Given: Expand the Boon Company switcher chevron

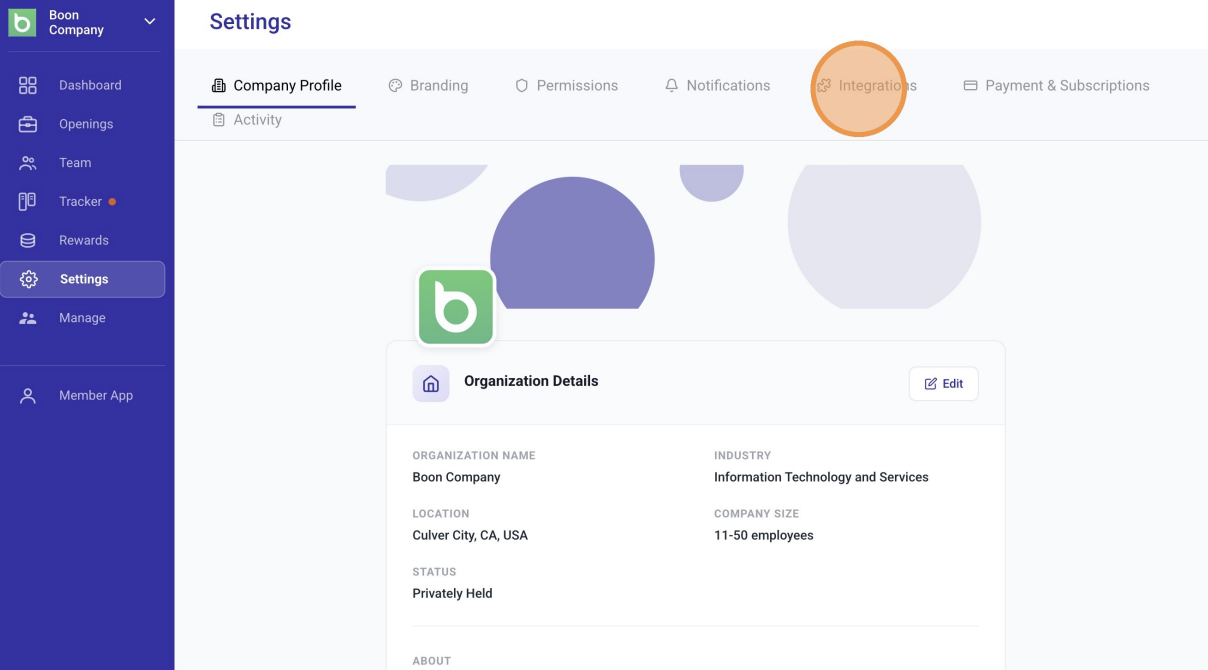Looking at the screenshot, I should coord(150,21).
